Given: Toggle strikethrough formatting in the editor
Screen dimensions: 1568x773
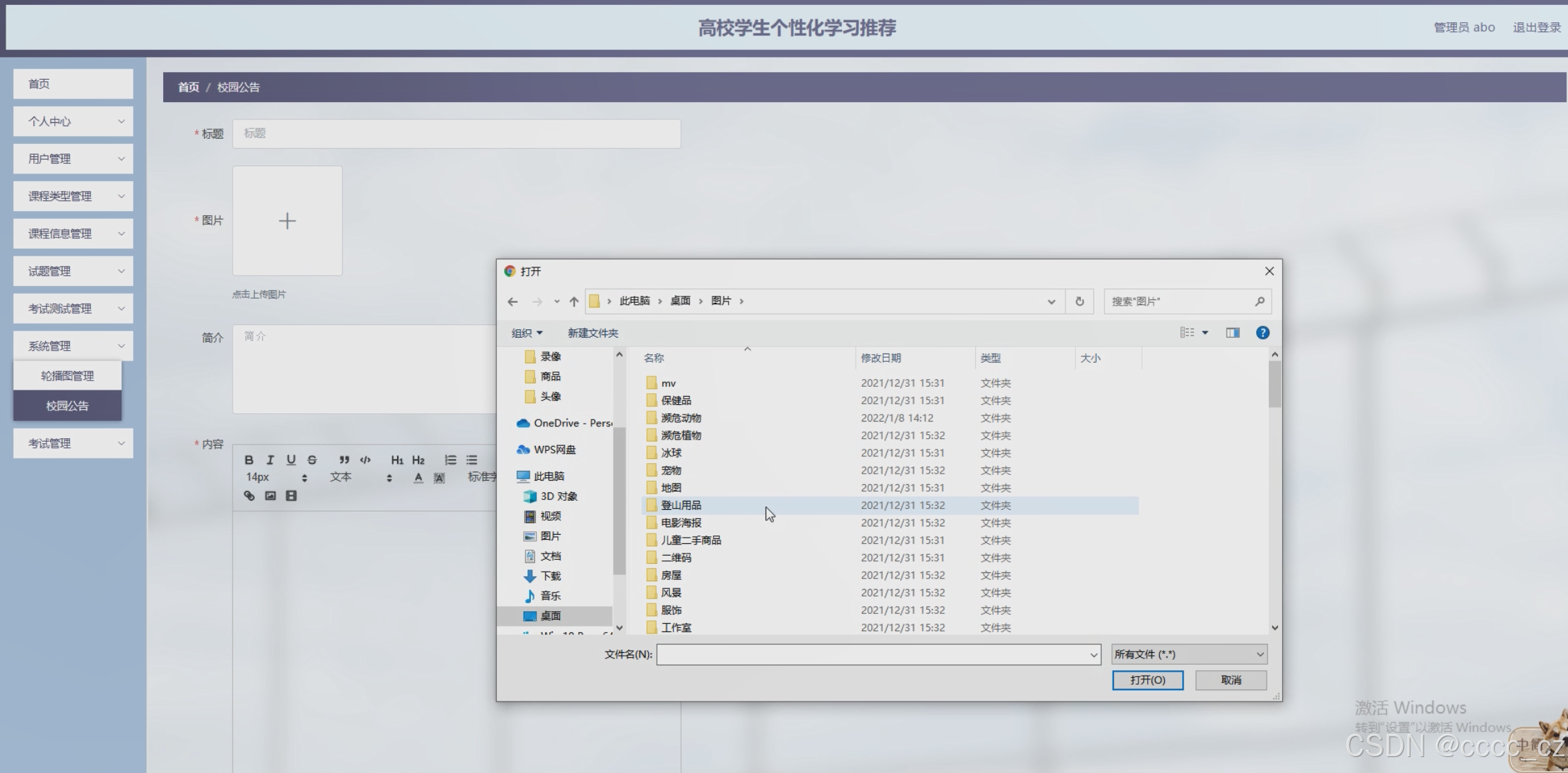Looking at the screenshot, I should [x=312, y=460].
